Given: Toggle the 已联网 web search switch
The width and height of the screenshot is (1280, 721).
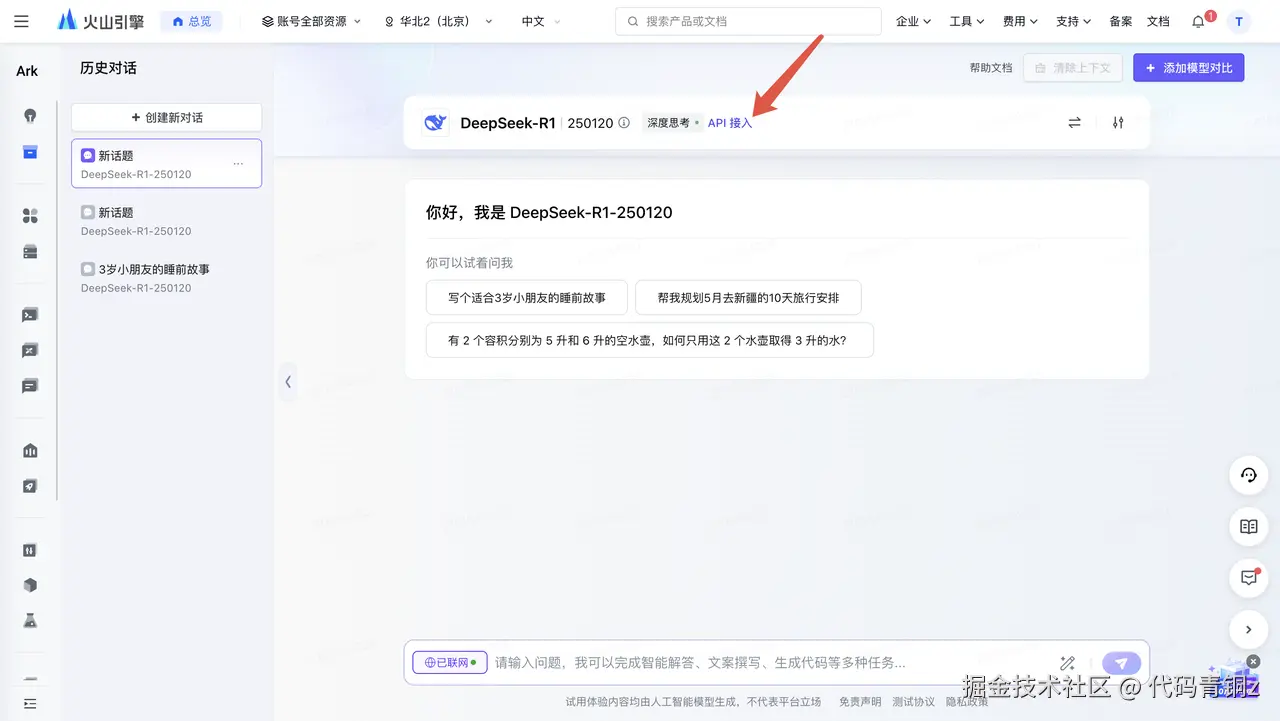Looking at the screenshot, I should [450, 662].
